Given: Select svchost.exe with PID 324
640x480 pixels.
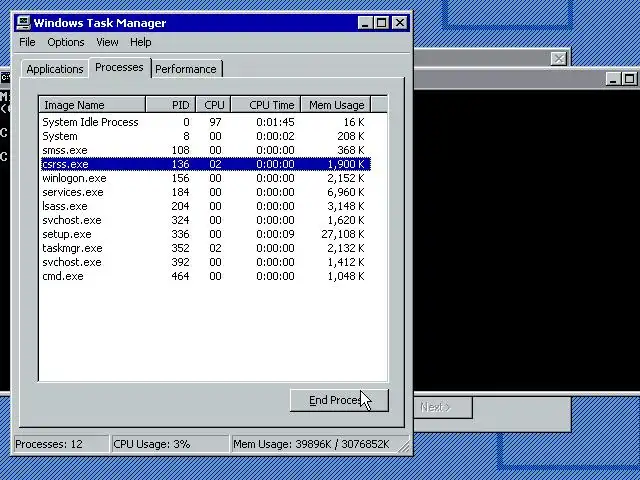Looking at the screenshot, I should 206,220.
